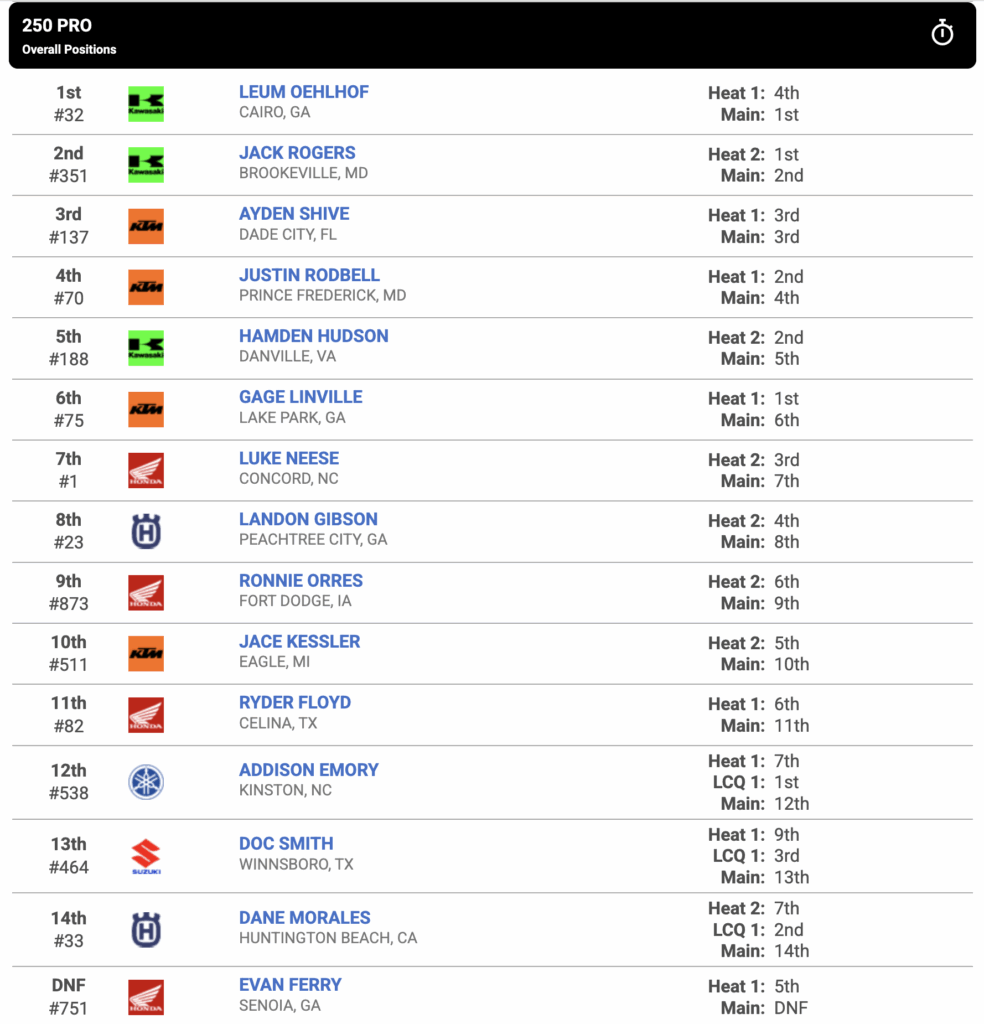Click Doc Smith's Suzuki logo

click(146, 856)
